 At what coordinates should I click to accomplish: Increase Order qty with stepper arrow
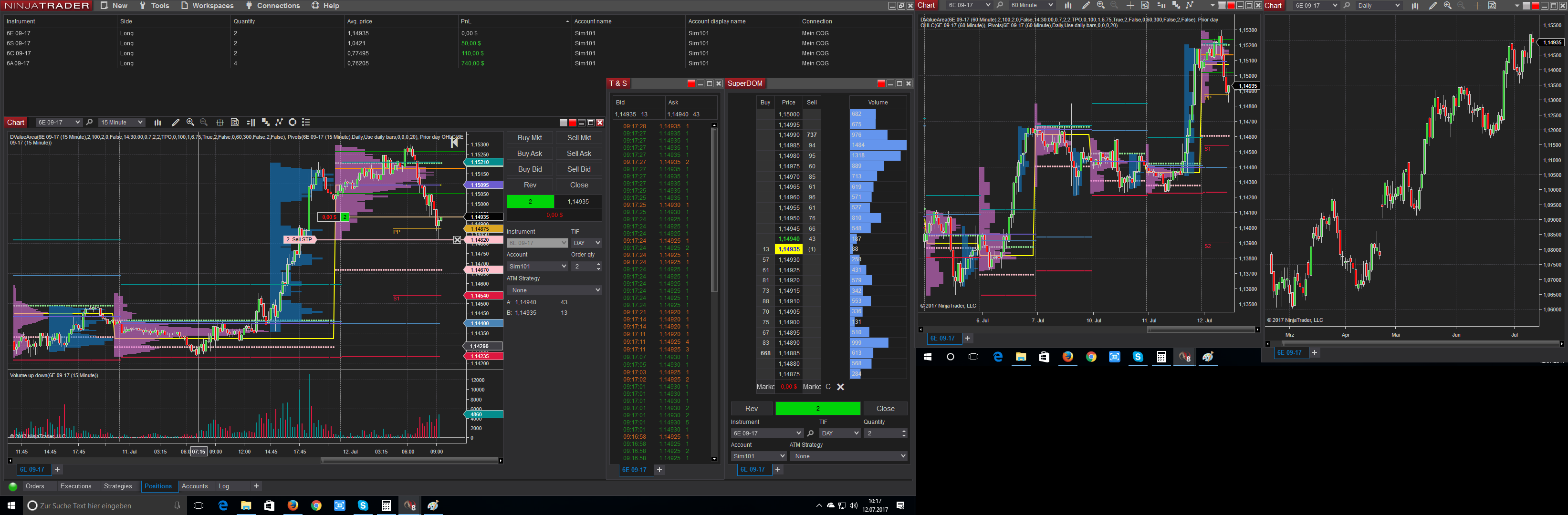(x=598, y=264)
